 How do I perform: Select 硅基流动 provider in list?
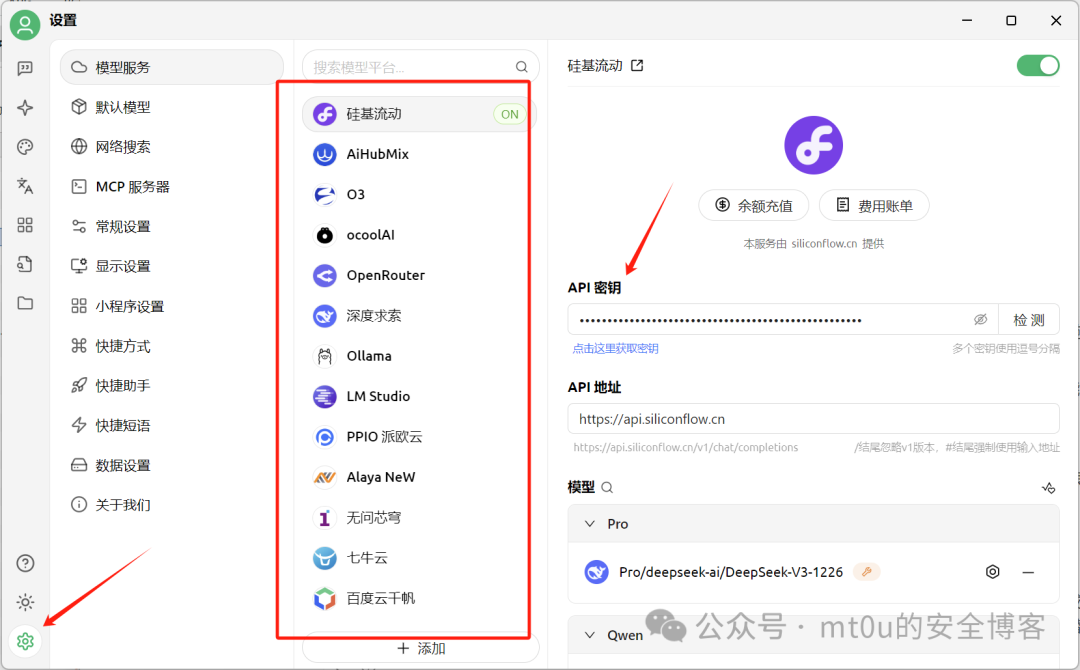pyautogui.click(x=419, y=114)
